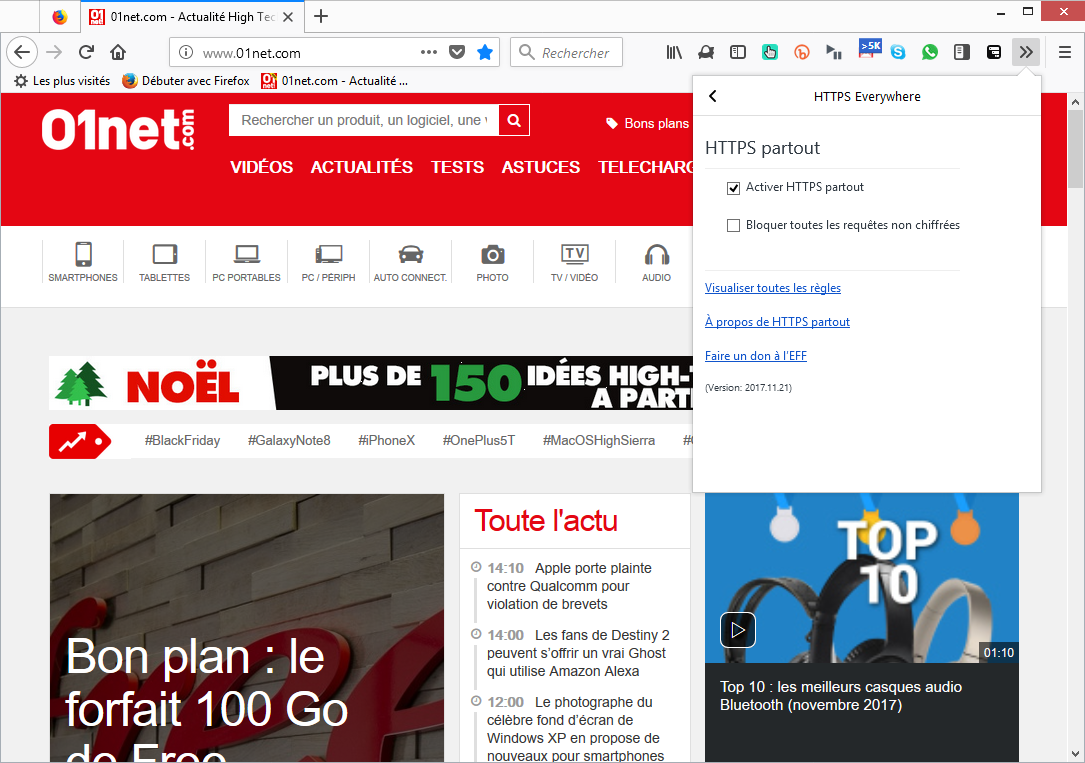Open the TESTS menu

click(457, 167)
